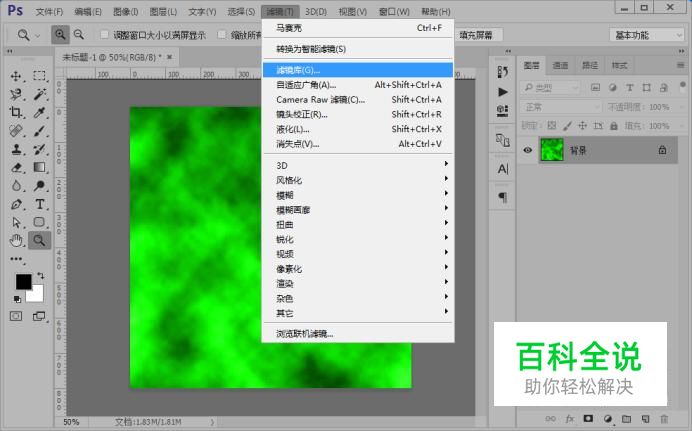Toggle lock image pixels brush icon
This screenshot has height=431, width=692.
coord(567,126)
